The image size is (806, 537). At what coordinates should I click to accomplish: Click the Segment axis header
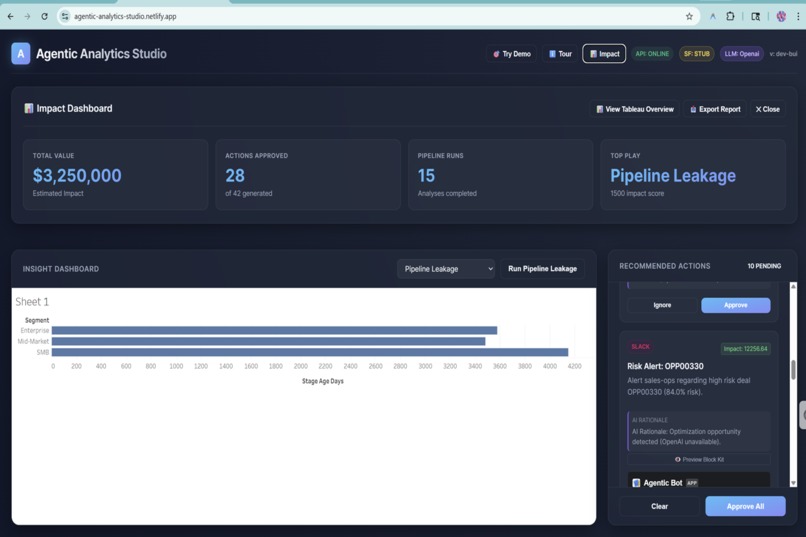[x=37, y=320]
